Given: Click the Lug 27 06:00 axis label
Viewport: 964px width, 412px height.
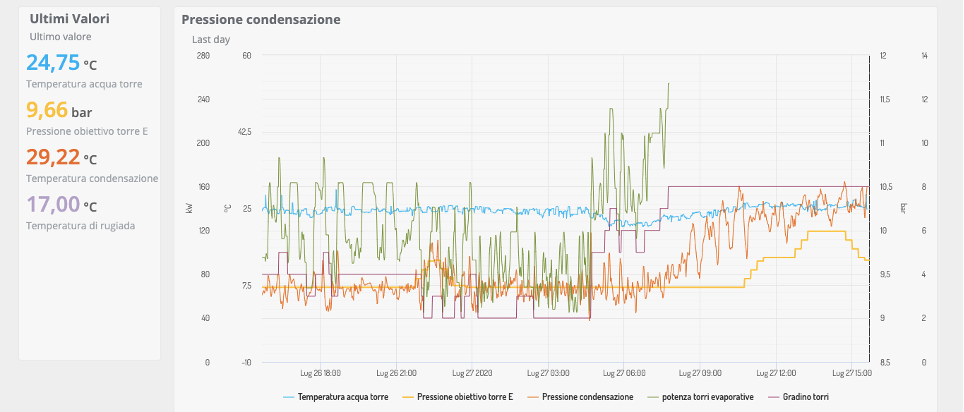Looking at the screenshot, I should 624,373.
